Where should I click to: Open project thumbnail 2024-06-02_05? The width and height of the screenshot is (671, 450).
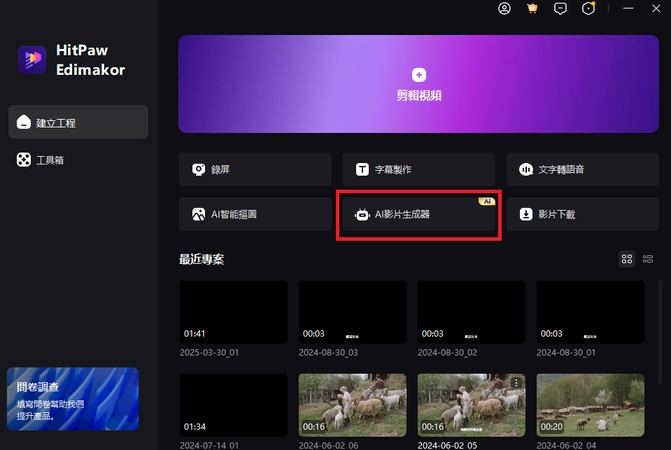(x=471, y=405)
